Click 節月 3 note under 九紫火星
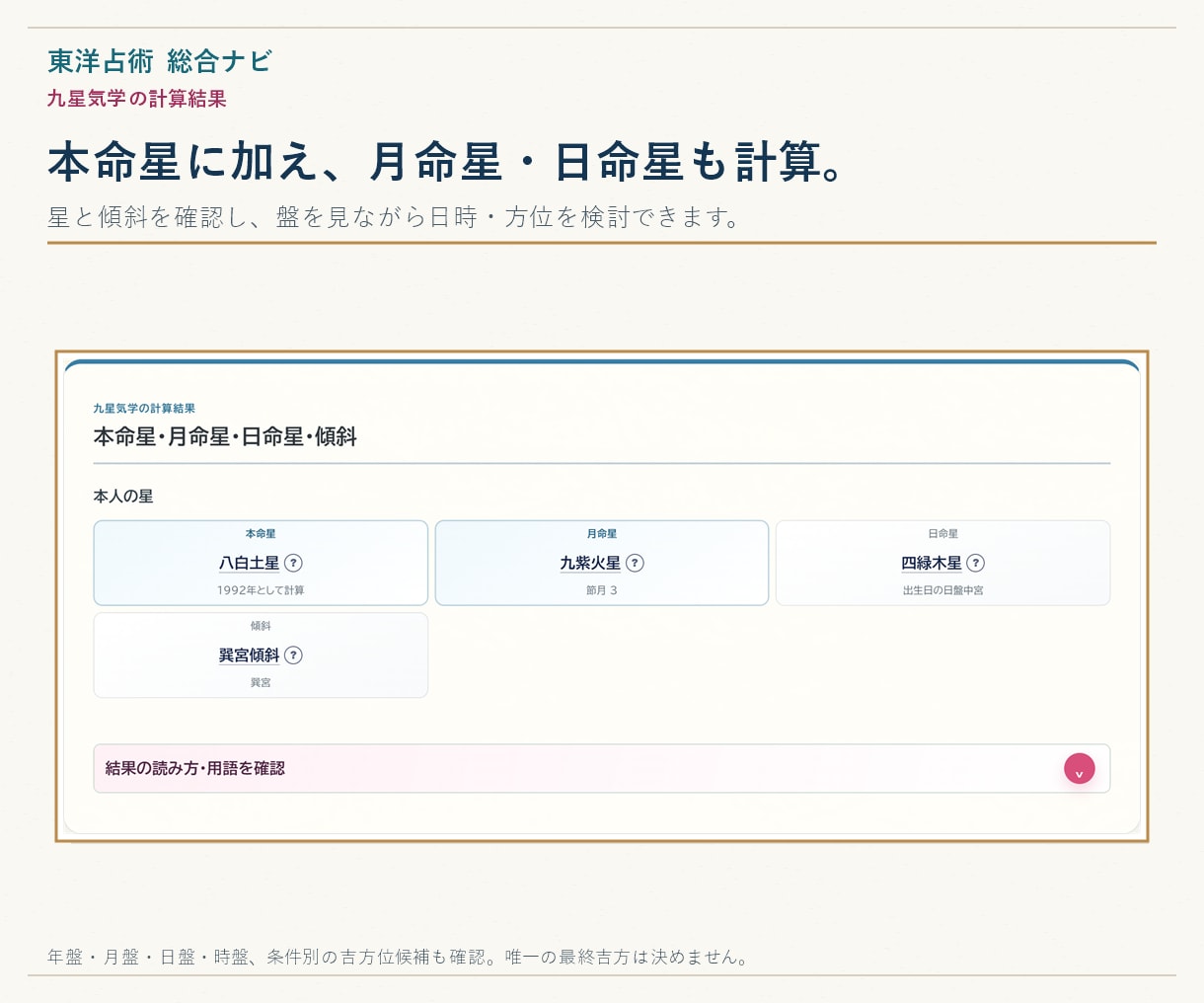The image size is (1204, 1003). (x=601, y=590)
